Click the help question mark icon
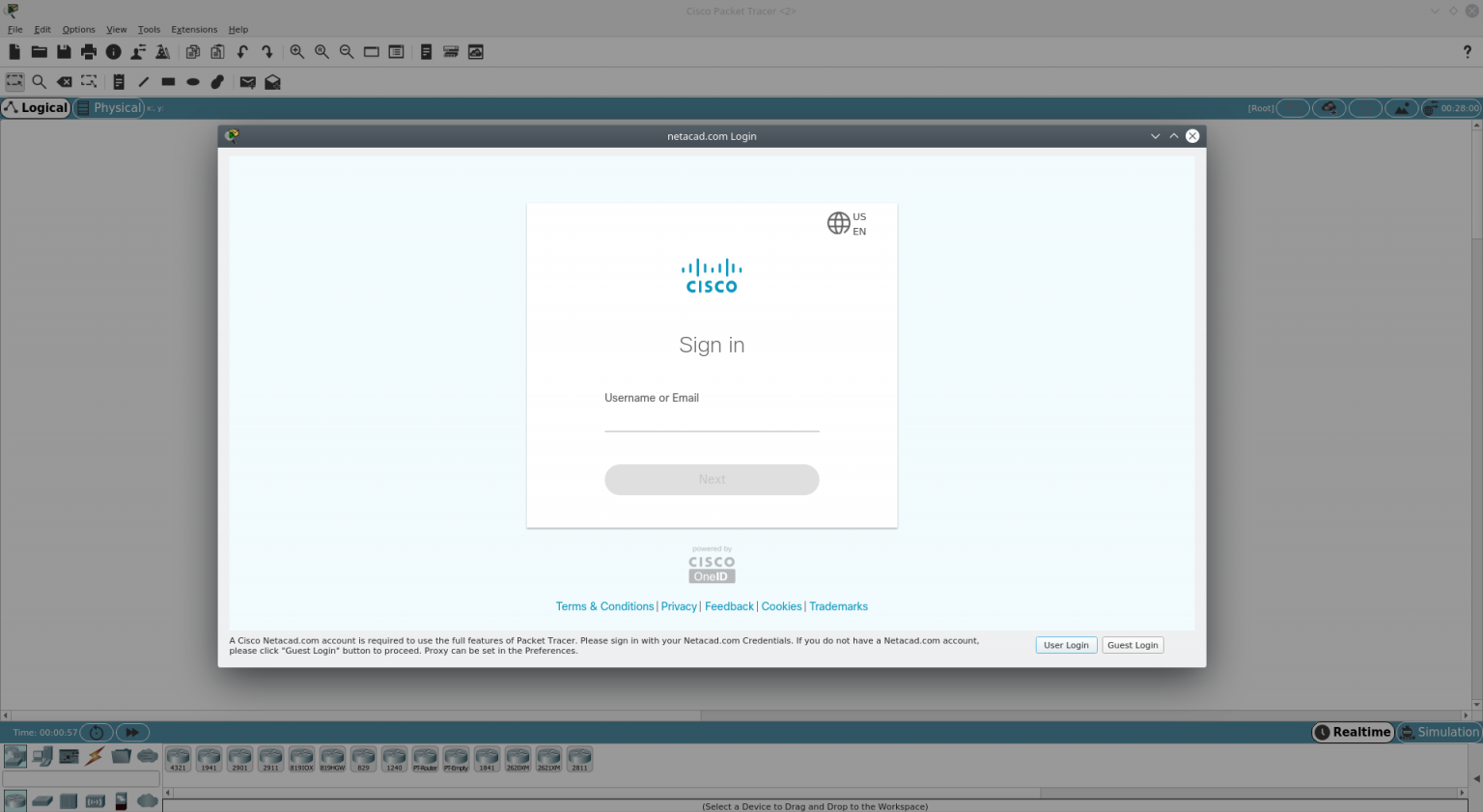 coord(1468,52)
